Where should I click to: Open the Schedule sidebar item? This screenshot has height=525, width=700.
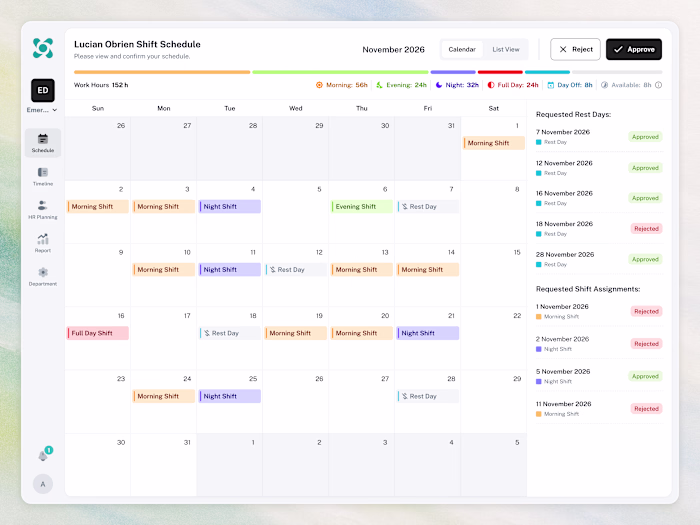pos(43,143)
